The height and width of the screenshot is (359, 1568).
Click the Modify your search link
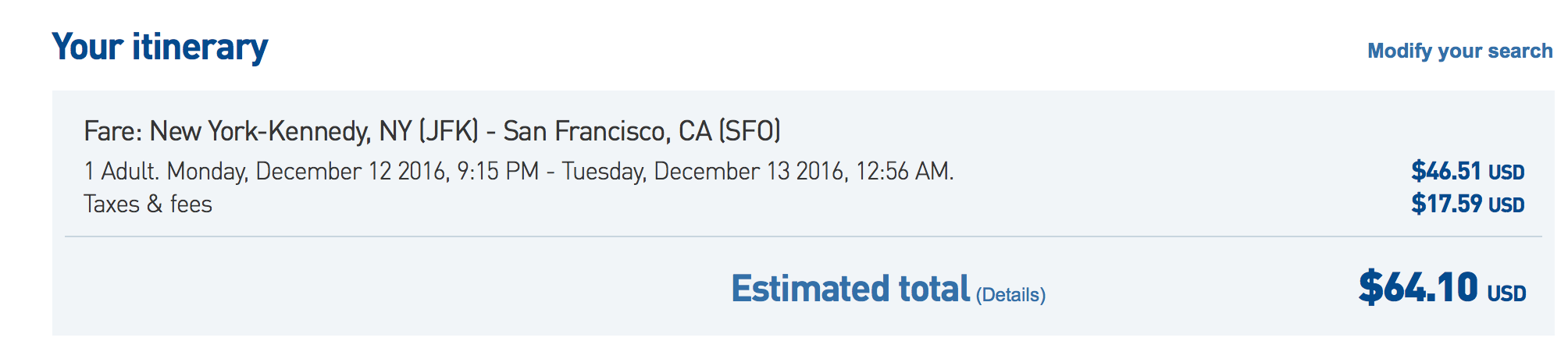[x=1459, y=52]
